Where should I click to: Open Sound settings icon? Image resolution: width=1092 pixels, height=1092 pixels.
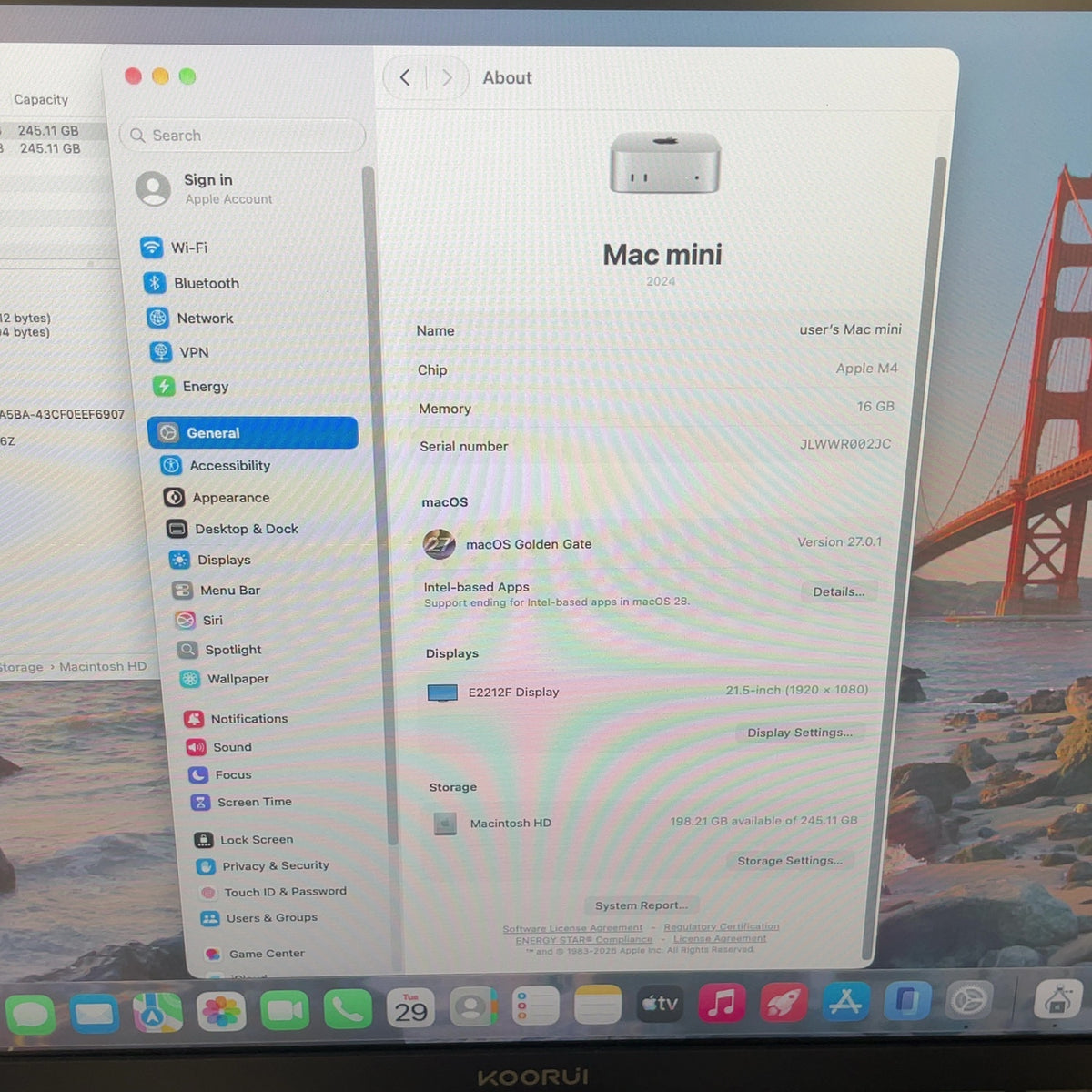[x=196, y=747]
